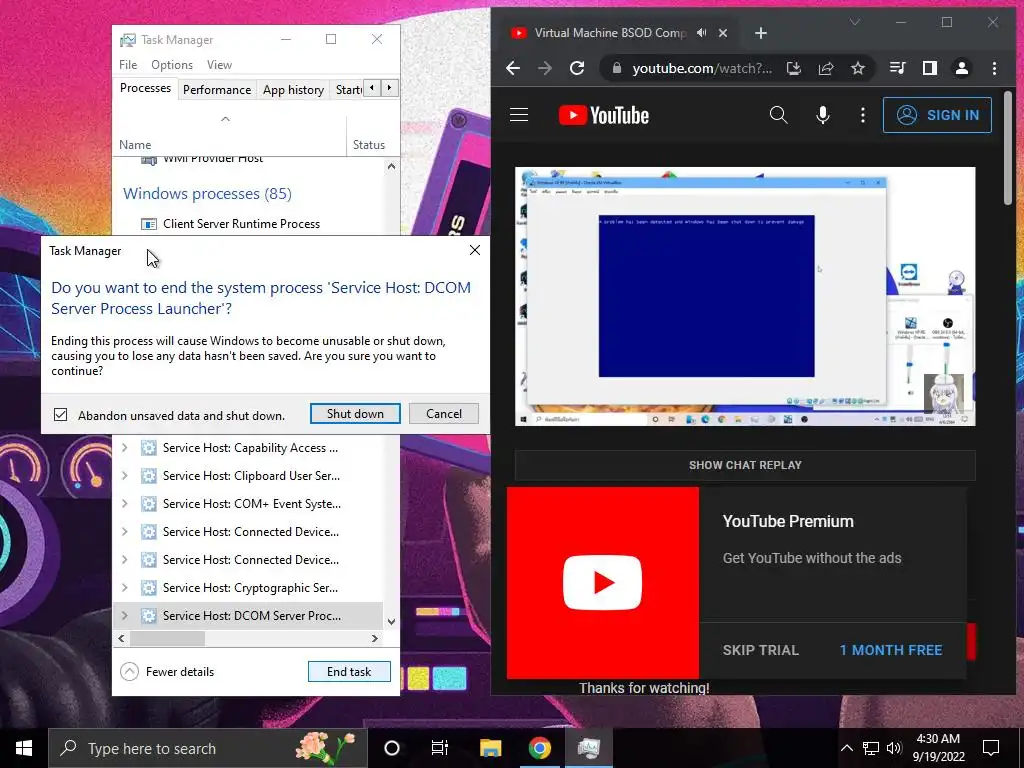
Task: Click the volume icon in system tray
Action: tap(894, 748)
